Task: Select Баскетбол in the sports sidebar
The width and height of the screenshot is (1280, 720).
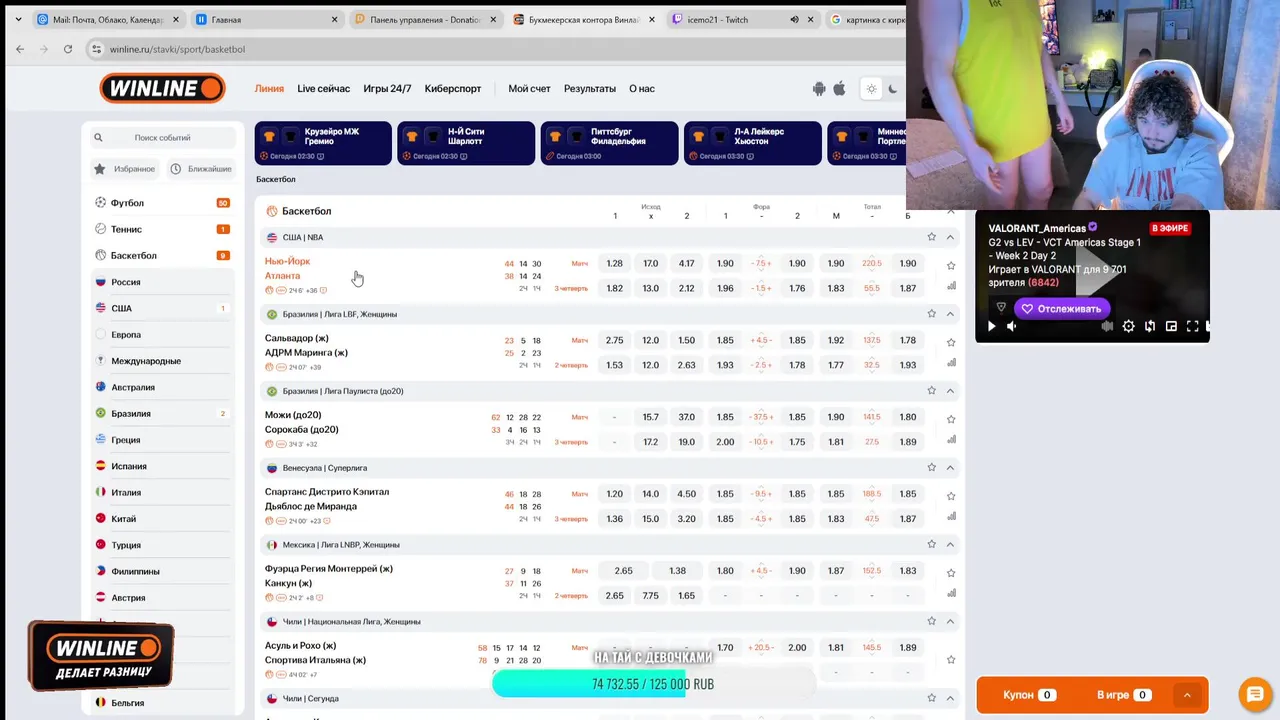Action: click(x=163, y=255)
